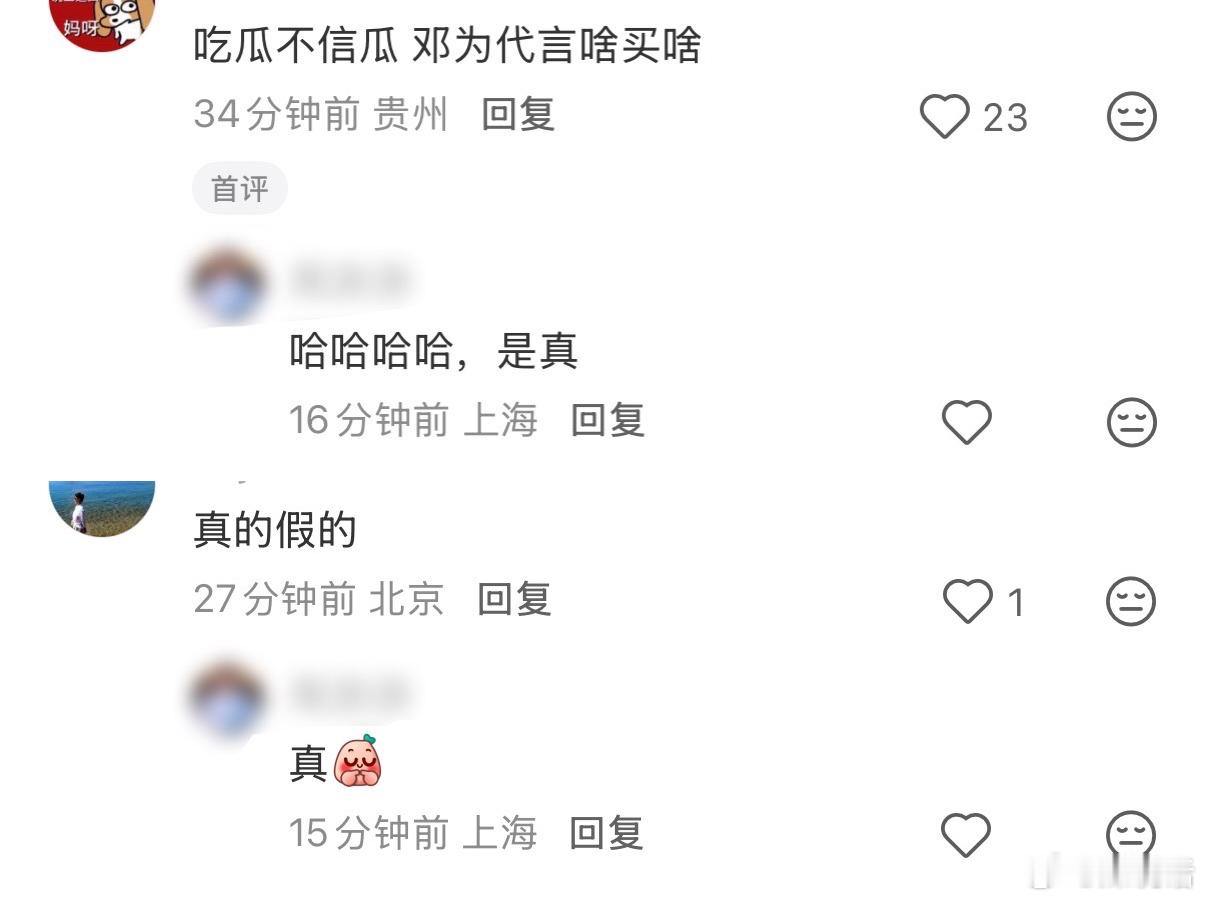Tap the 首评 badge
The width and height of the screenshot is (1206, 901).
[240, 189]
